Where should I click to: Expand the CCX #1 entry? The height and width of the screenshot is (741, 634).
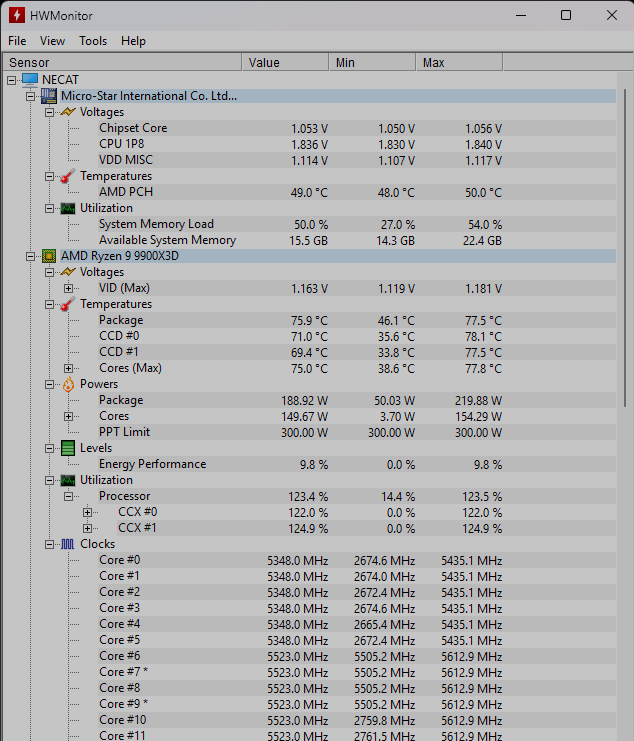pyautogui.click(x=87, y=528)
